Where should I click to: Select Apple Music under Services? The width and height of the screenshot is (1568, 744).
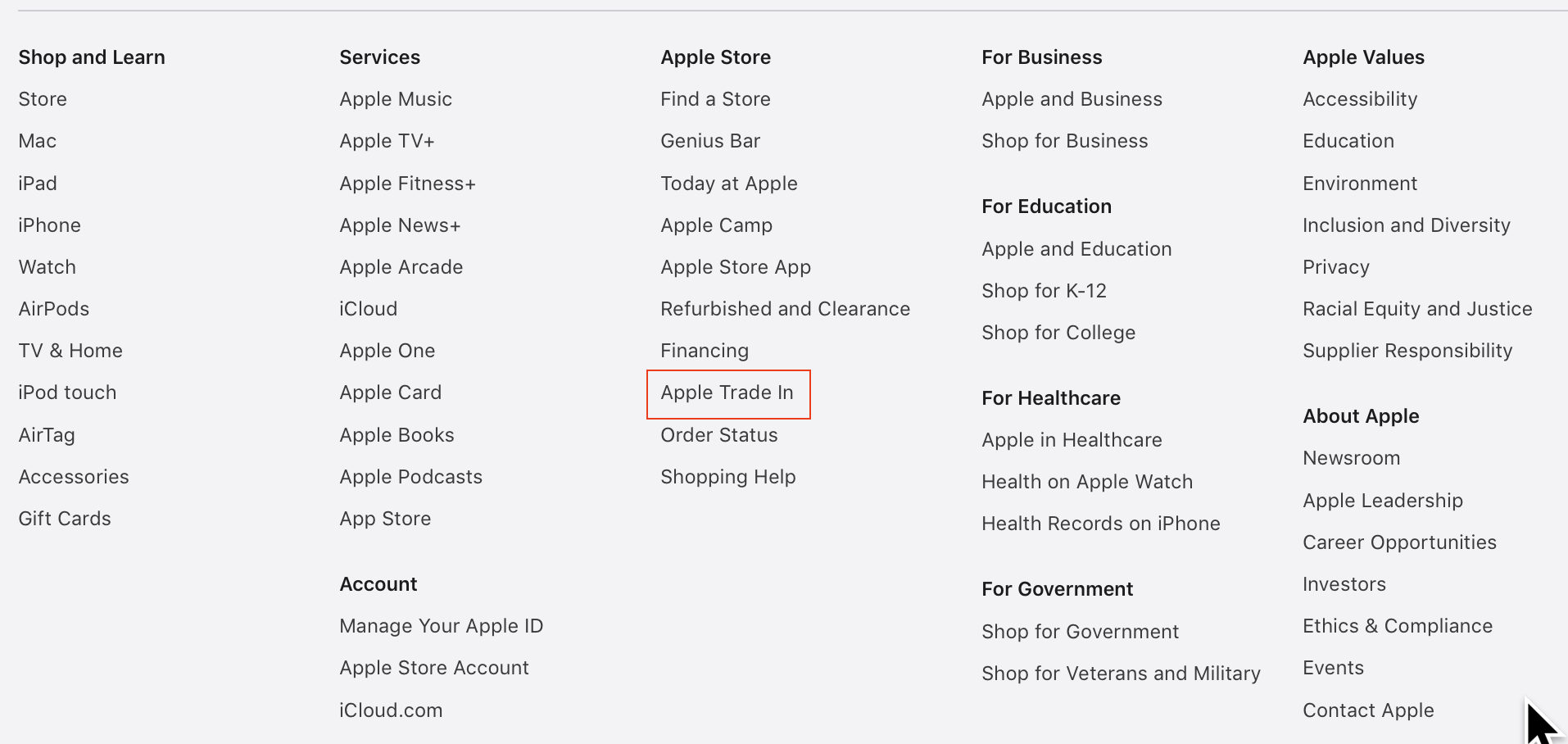pyautogui.click(x=396, y=99)
